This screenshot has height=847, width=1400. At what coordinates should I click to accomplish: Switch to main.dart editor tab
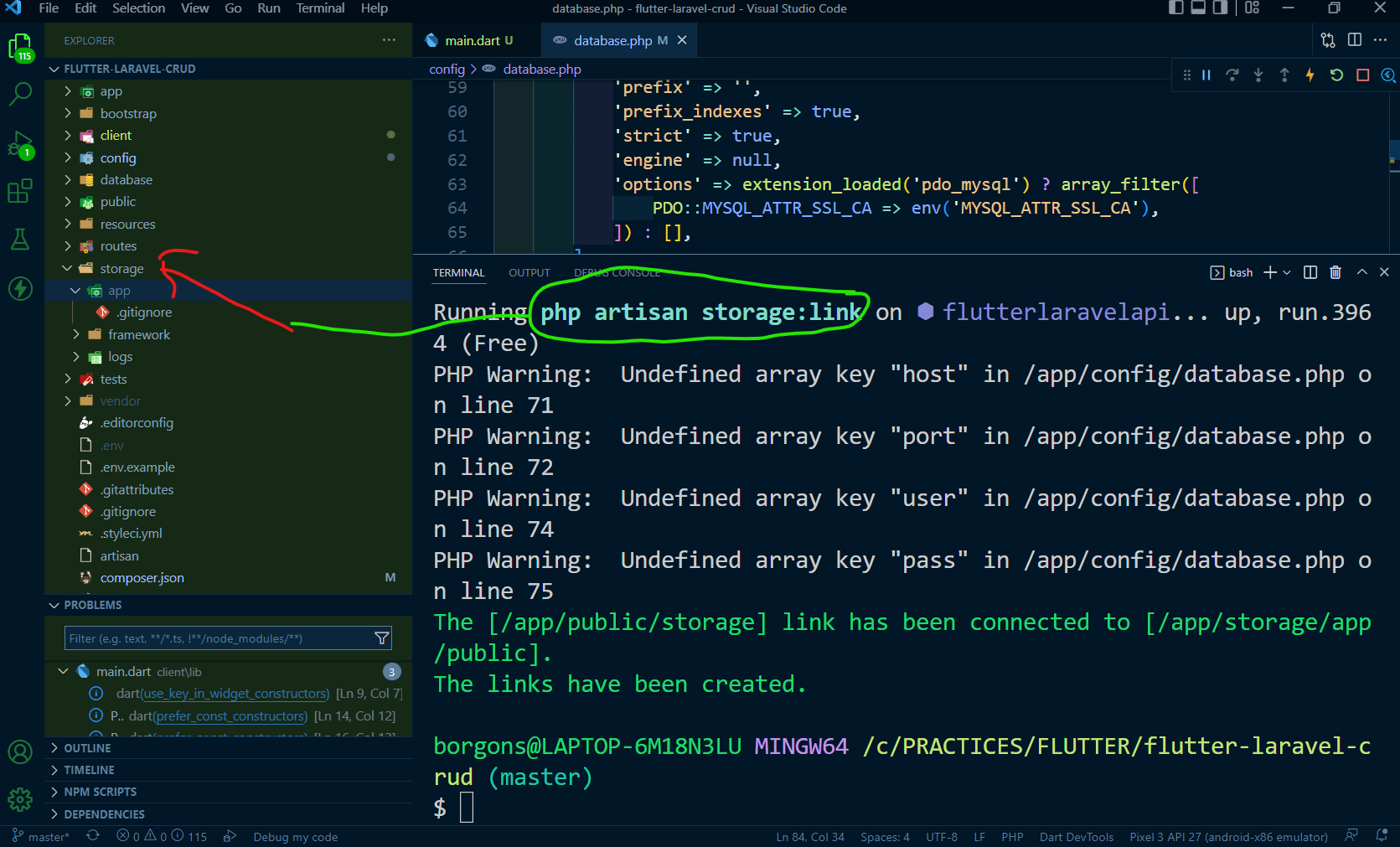[x=477, y=40]
